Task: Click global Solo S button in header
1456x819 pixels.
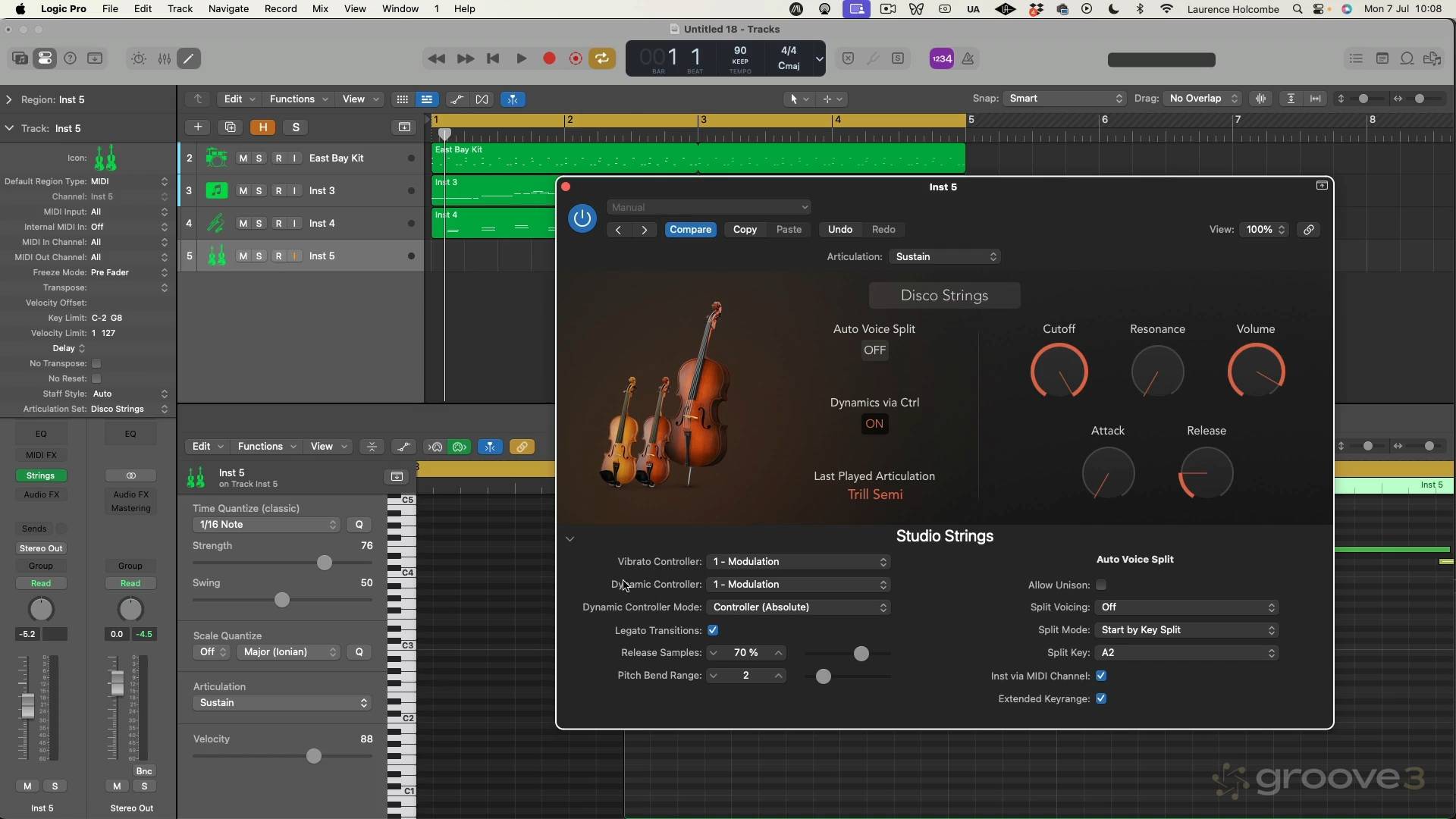Action: coord(296,127)
